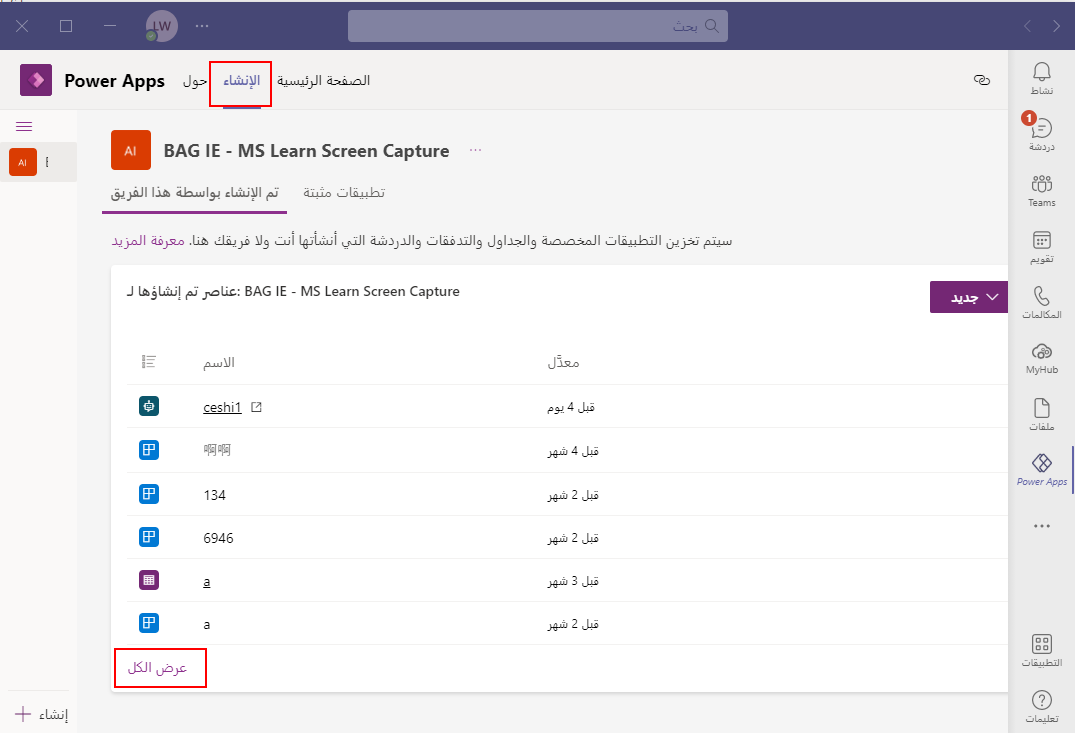This screenshot has height=733, width=1075.
Task: Switch to the Build (الإنشاء) tab
Action: pos(241,81)
